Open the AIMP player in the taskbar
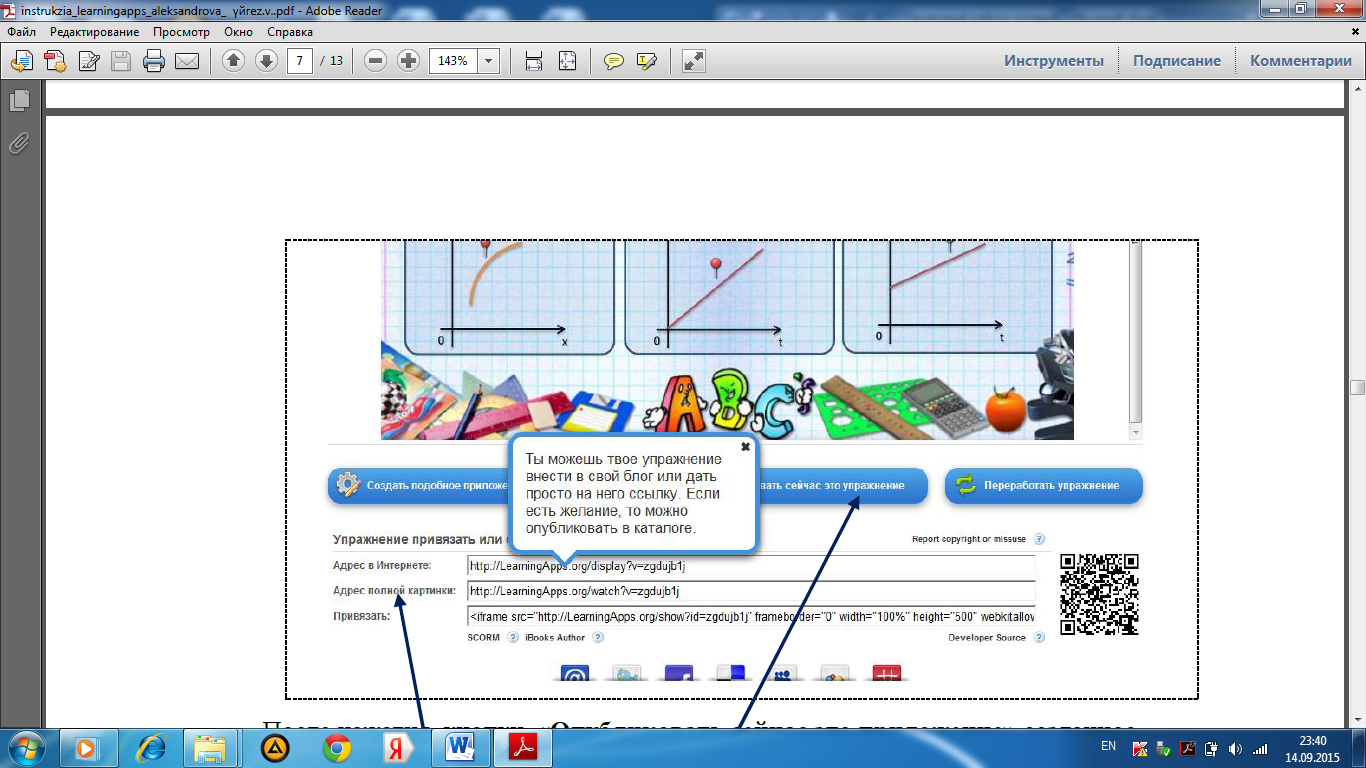 pyautogui.click(x=275, y=747)
